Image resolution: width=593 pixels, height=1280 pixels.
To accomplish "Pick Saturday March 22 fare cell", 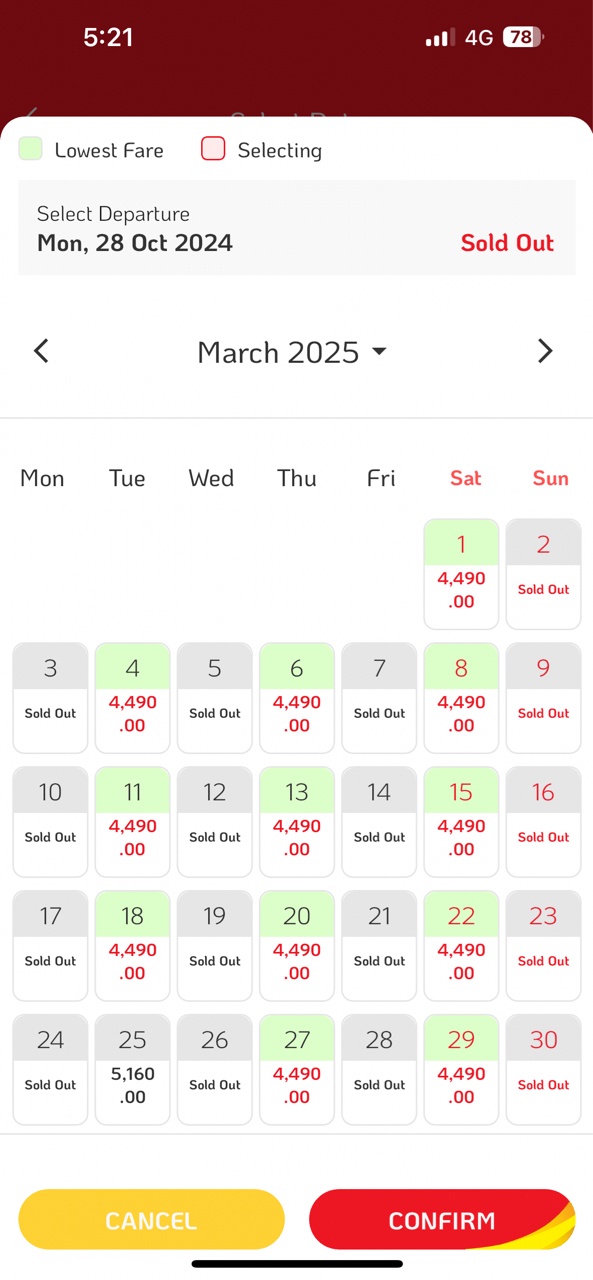I will click(x=461, y=946).
